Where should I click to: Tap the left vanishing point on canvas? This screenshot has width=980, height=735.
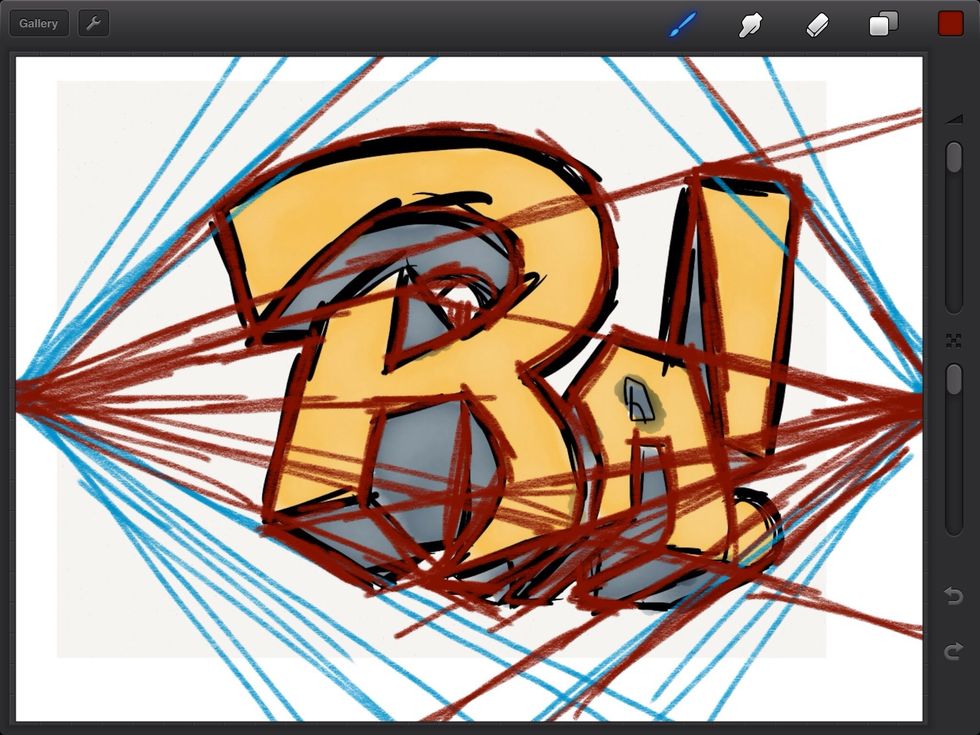pos(22,393)
